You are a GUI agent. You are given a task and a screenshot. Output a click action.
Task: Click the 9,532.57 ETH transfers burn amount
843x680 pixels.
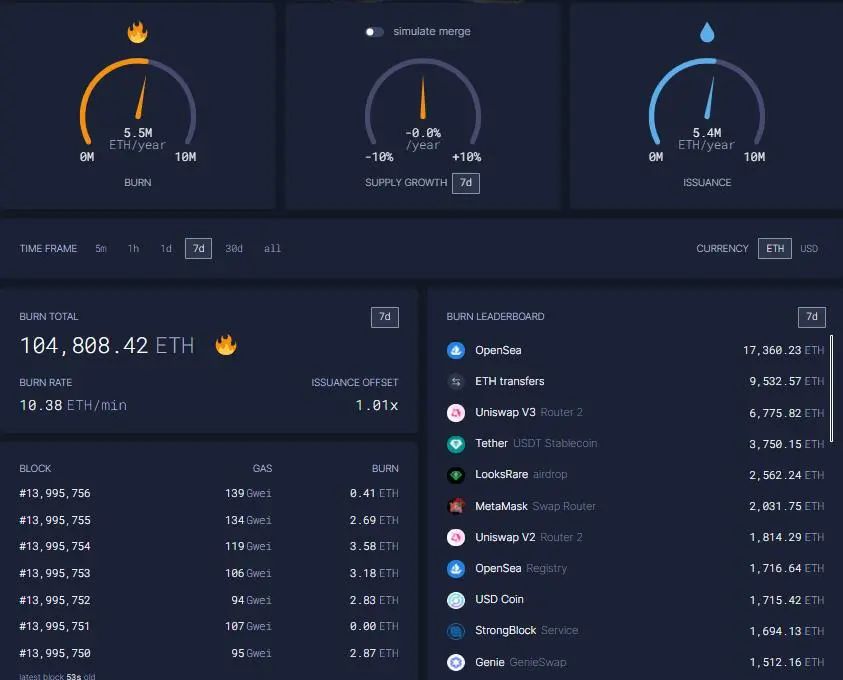[787, 382]
